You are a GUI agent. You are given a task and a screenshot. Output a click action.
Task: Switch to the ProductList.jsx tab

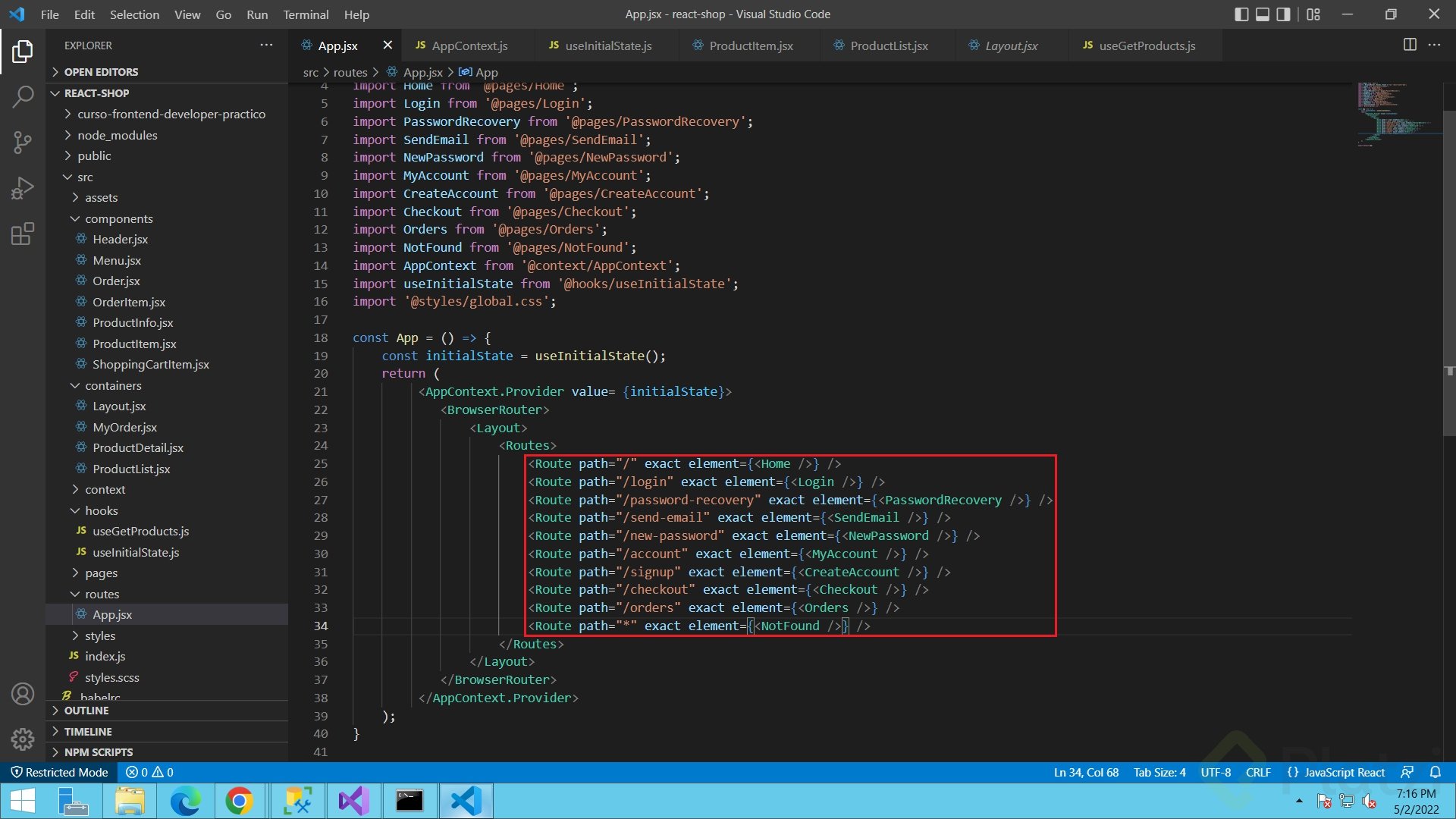[x=889, y=45]
